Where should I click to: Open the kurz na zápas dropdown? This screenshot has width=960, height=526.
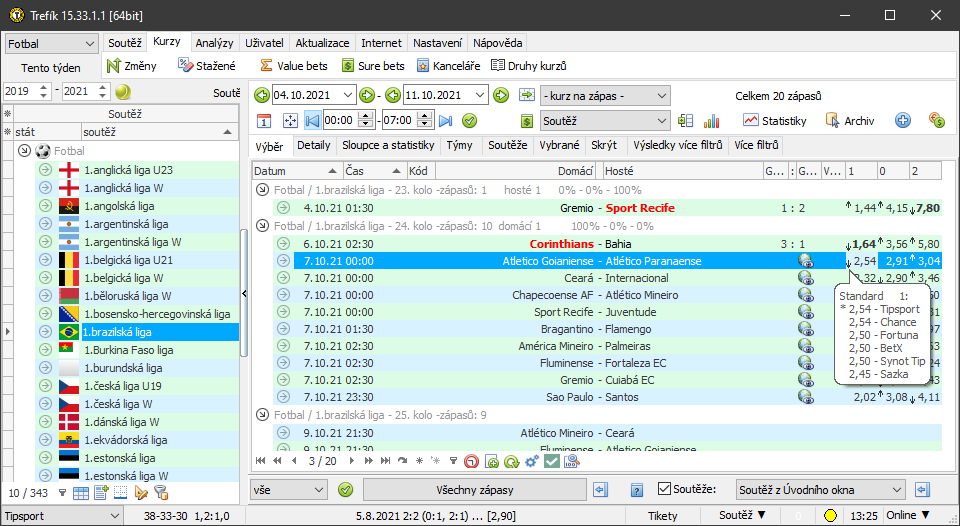[x=605, y=96]
